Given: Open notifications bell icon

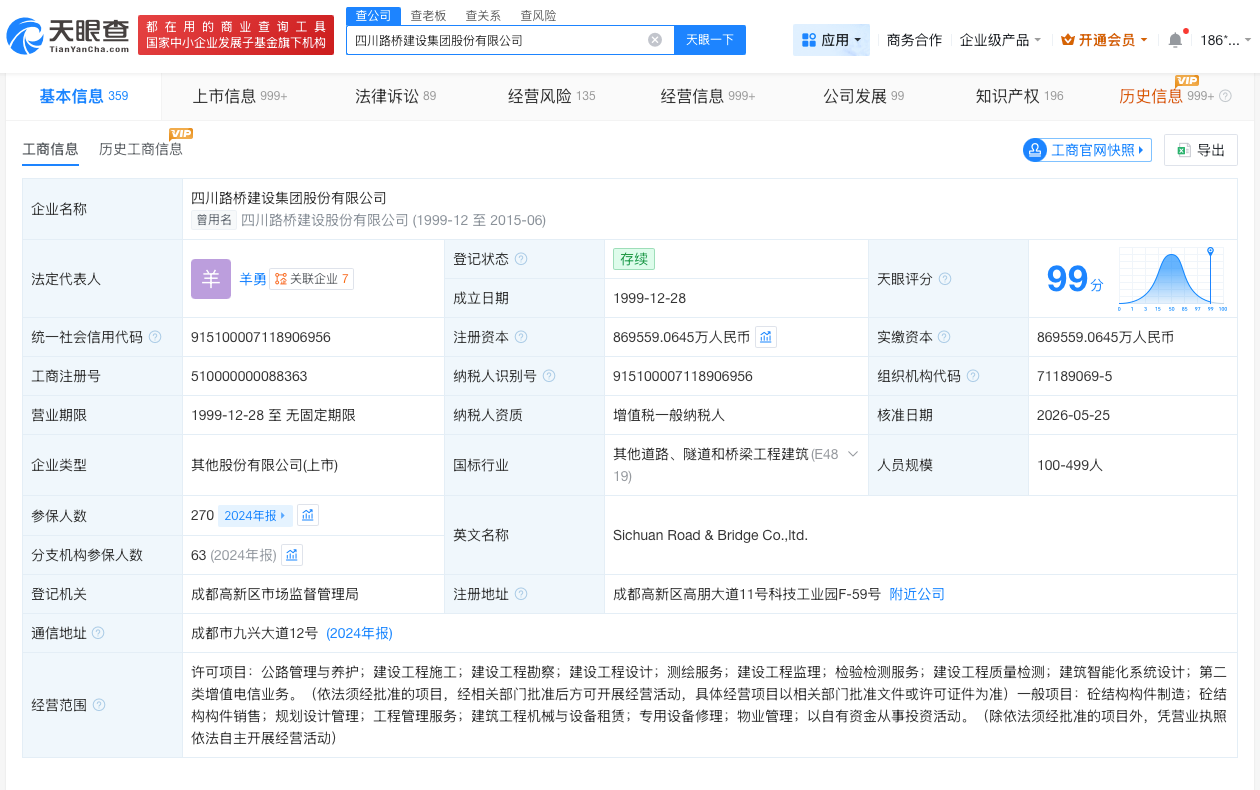Looking at the screenshot, I should click(1175, 40).
